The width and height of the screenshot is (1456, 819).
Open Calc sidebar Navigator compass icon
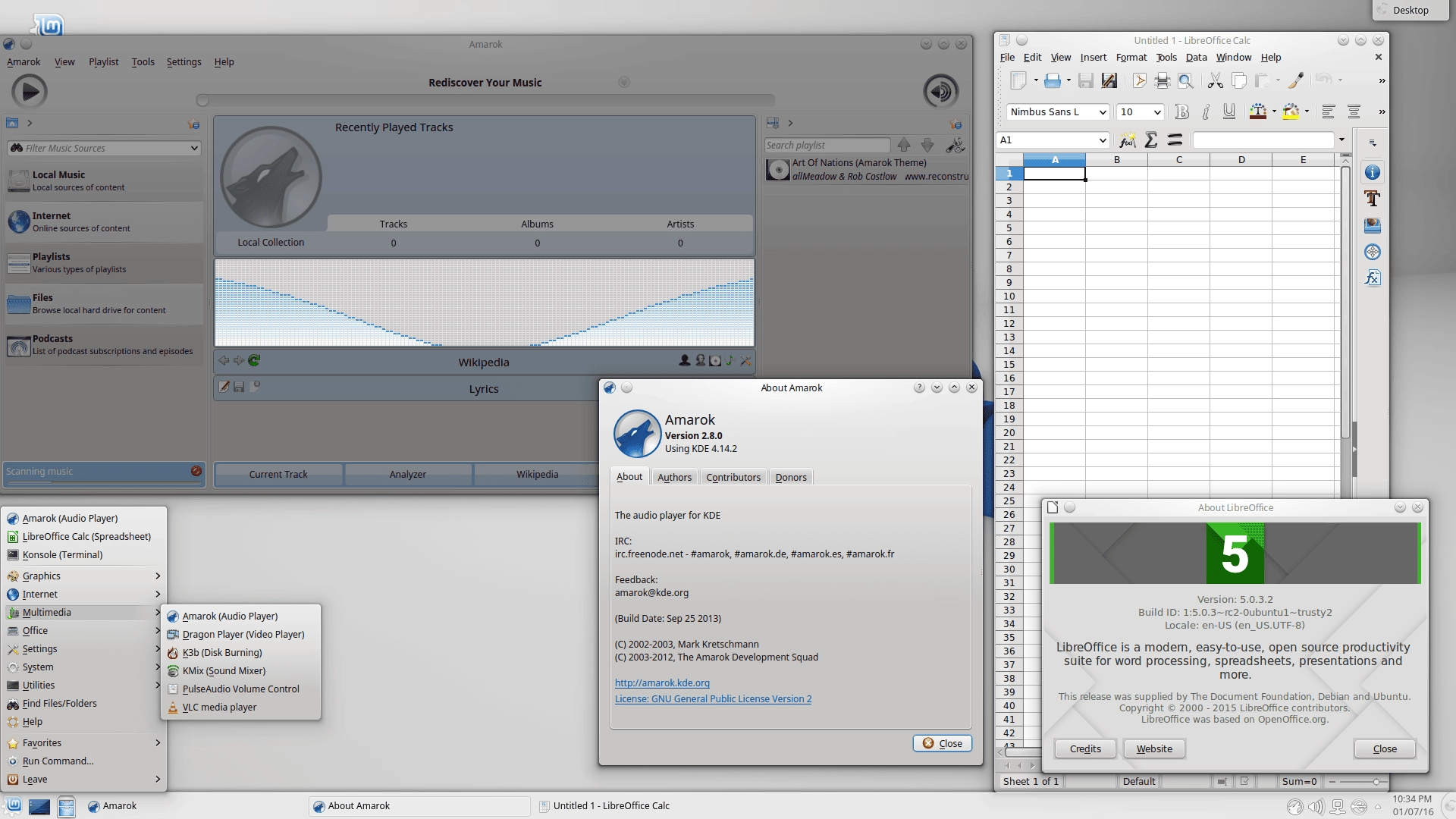pos(1372,253)
